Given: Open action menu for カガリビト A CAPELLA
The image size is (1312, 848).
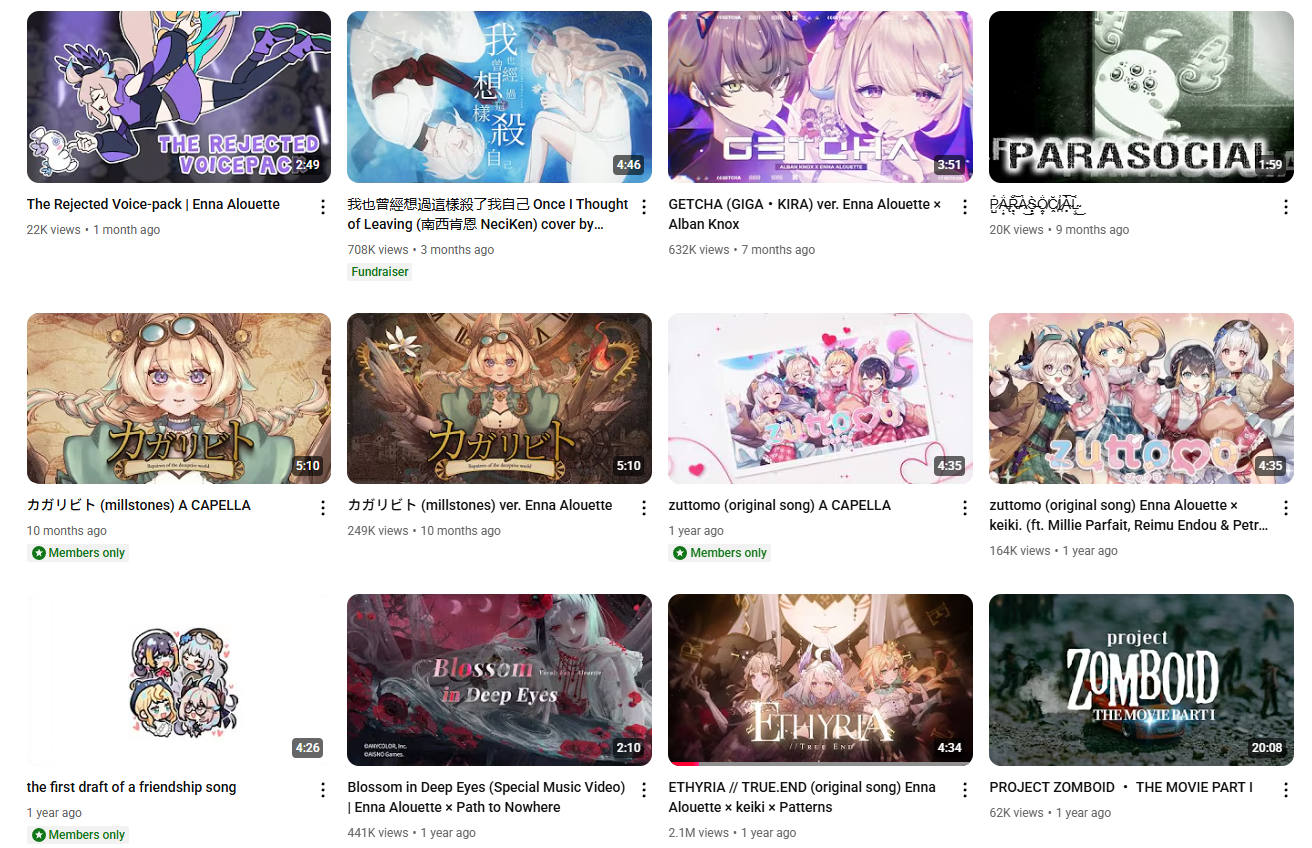Looking at the screenshot, I should pos(323,508).
